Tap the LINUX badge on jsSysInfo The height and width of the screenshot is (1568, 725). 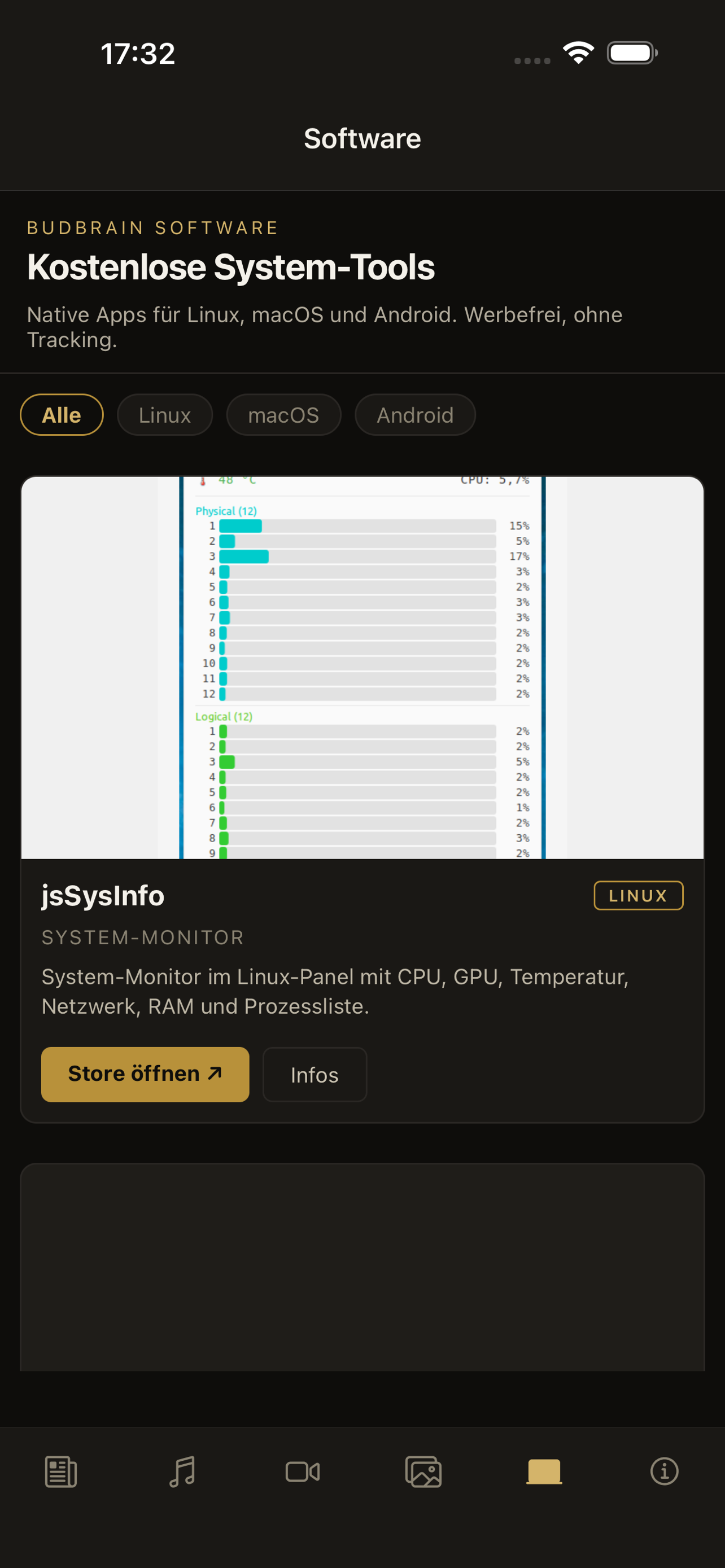(x=638, y=895)
